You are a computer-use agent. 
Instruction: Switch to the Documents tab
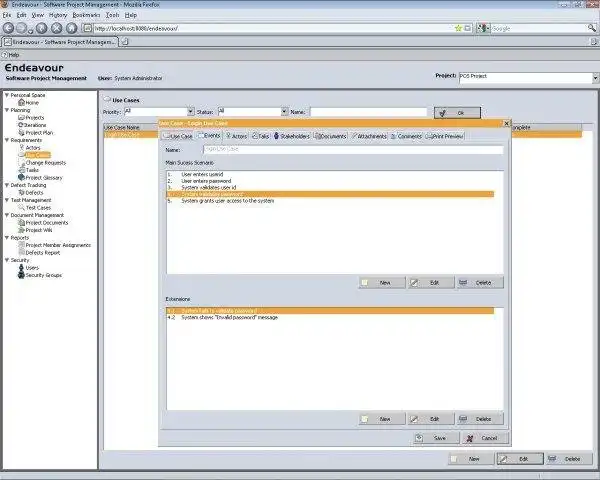(x=330, y=136)
